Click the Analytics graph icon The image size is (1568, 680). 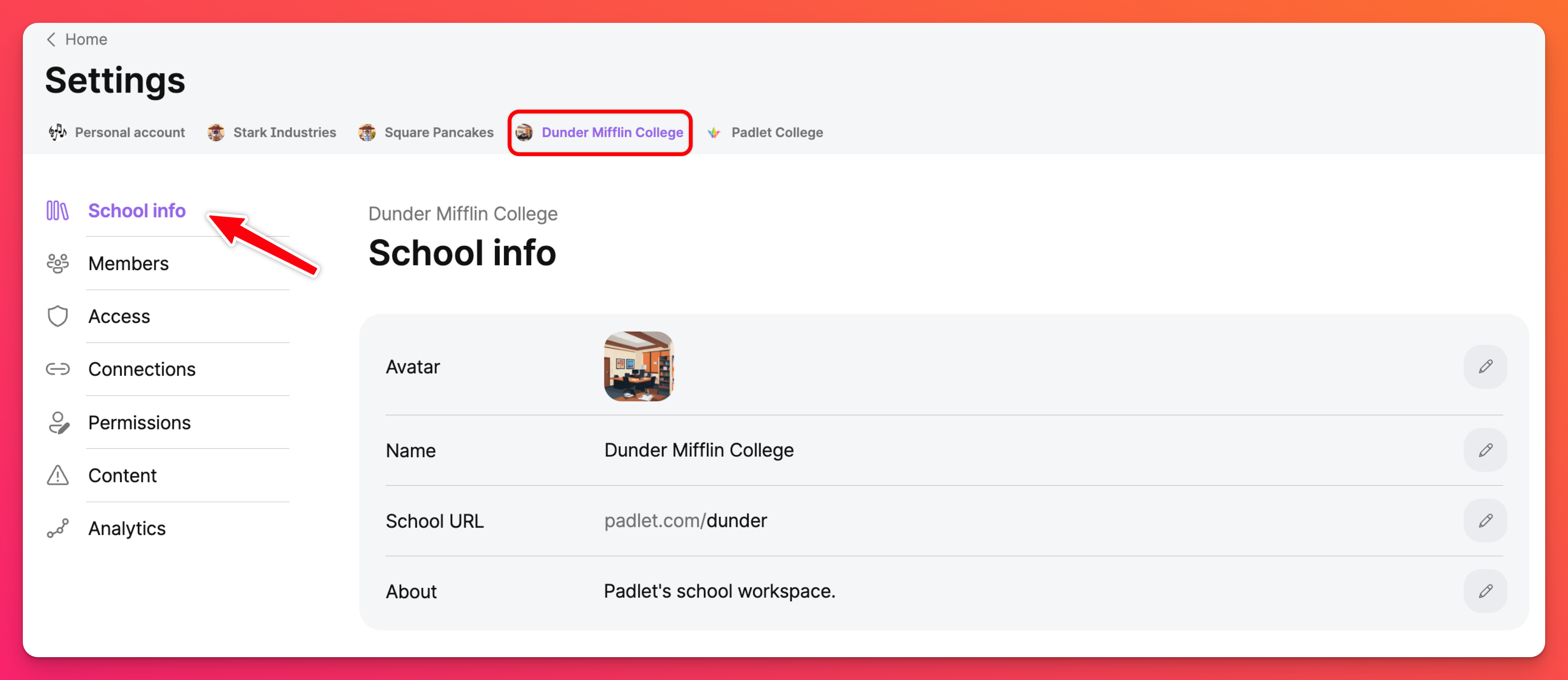[58, 528]
